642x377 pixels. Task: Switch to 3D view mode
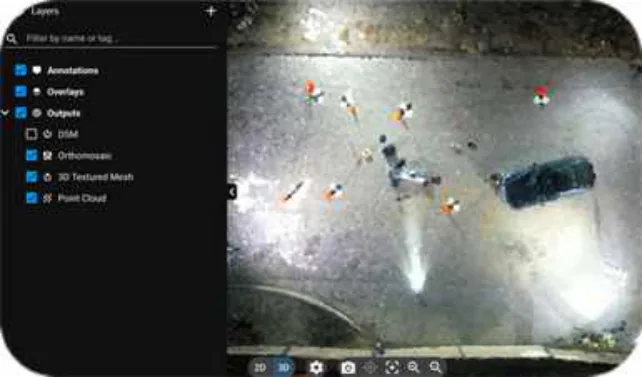point(283,368)
